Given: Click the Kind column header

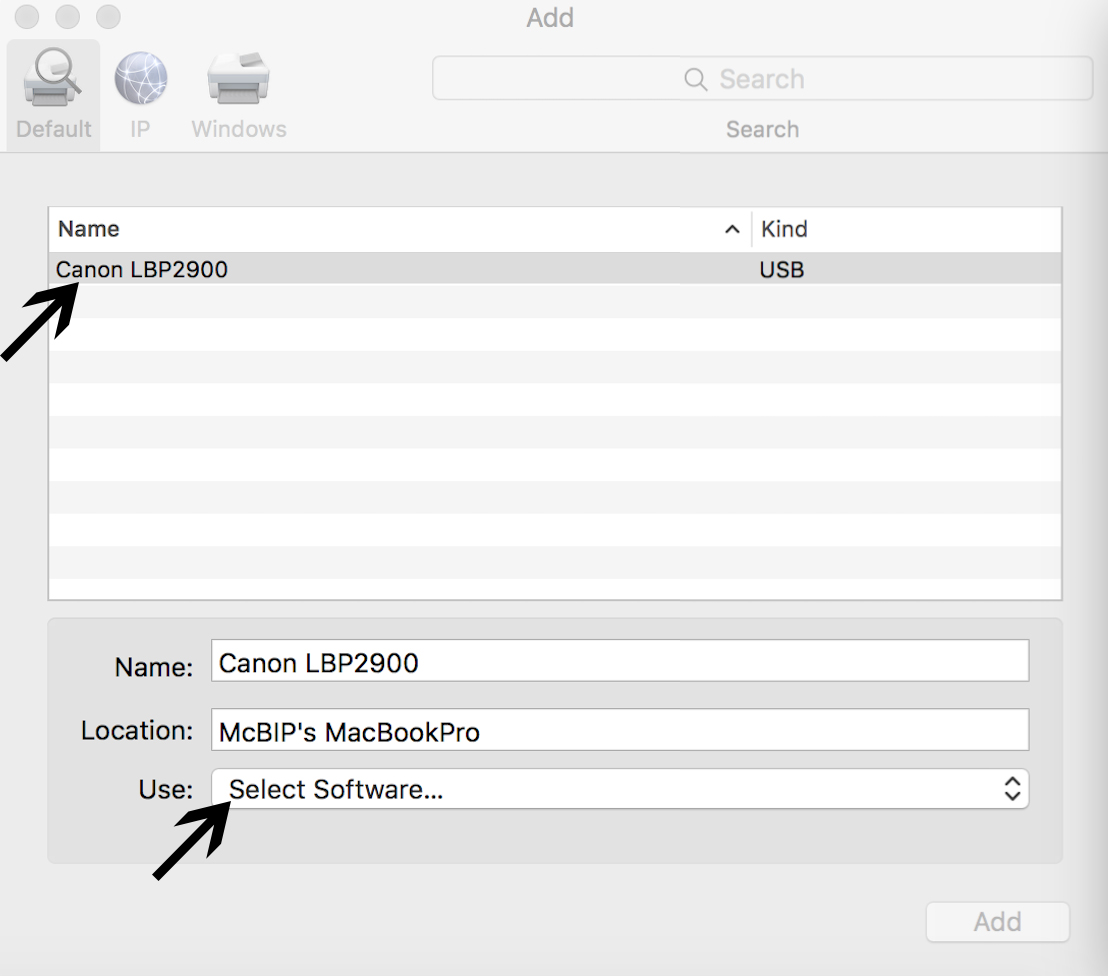Looking at the screenshot, I should pos(907,229).
